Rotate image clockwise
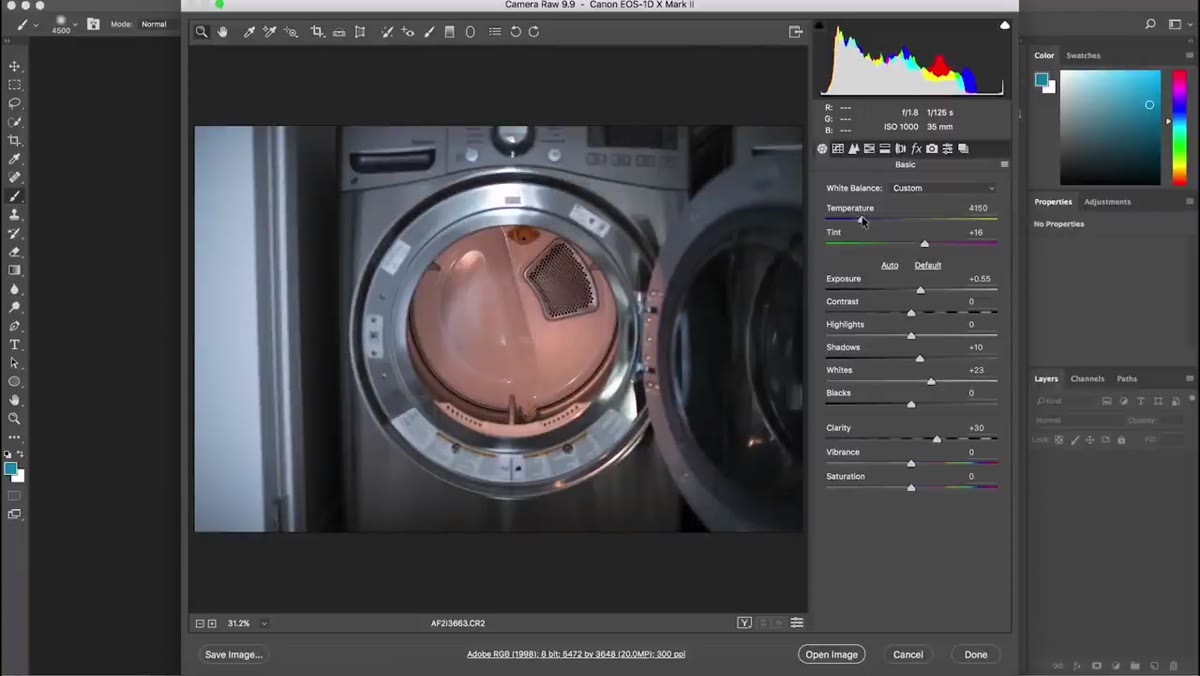 click(534, 32)
